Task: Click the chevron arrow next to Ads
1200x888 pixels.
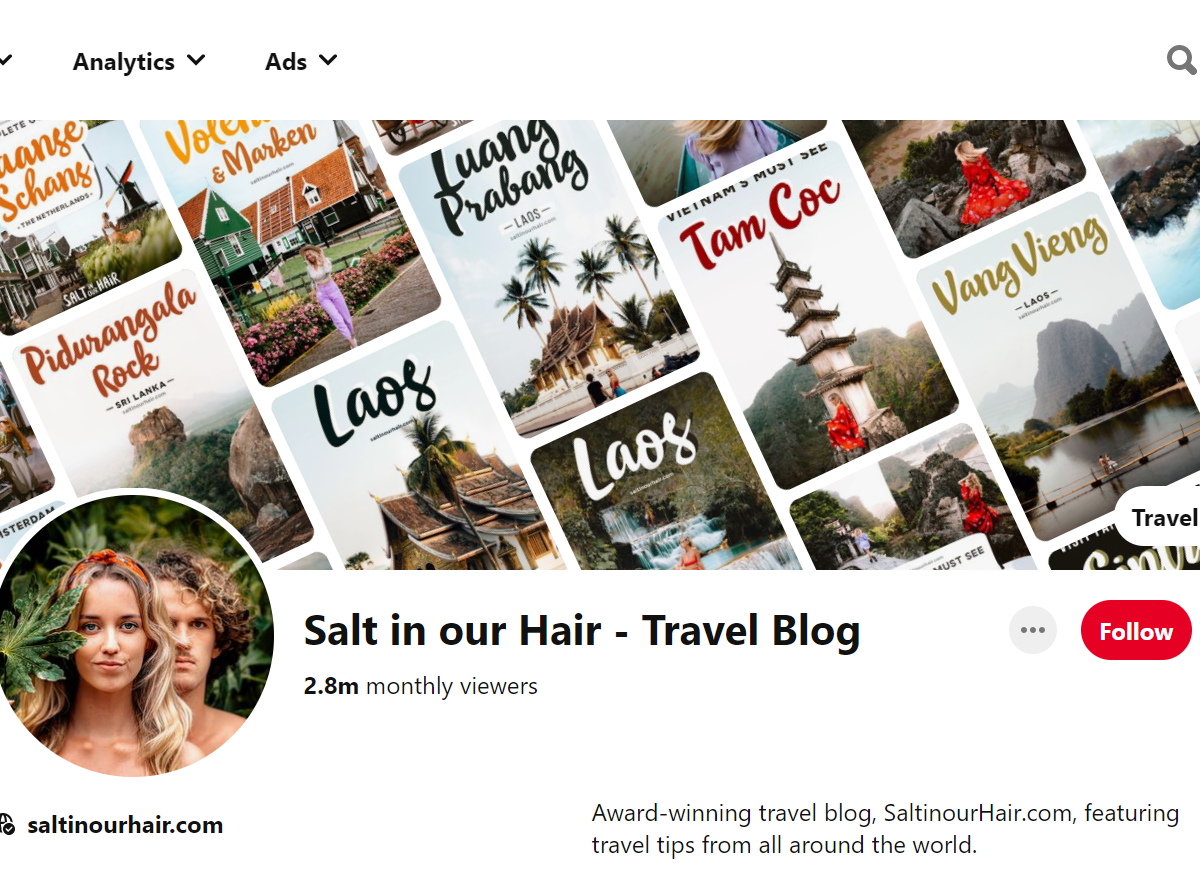Action: tap(328, 61)
